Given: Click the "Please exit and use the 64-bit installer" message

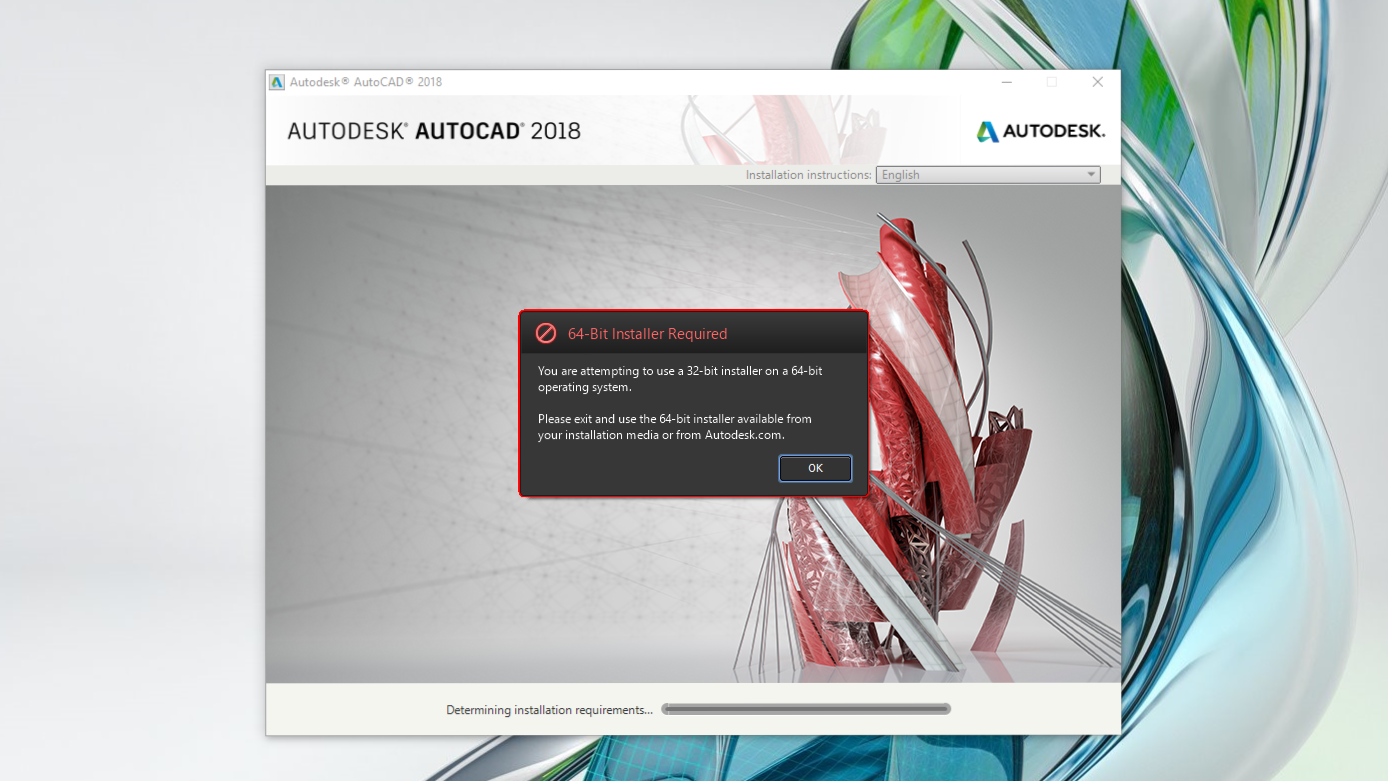Looking at the screenshot, I should tap(675, 427).
